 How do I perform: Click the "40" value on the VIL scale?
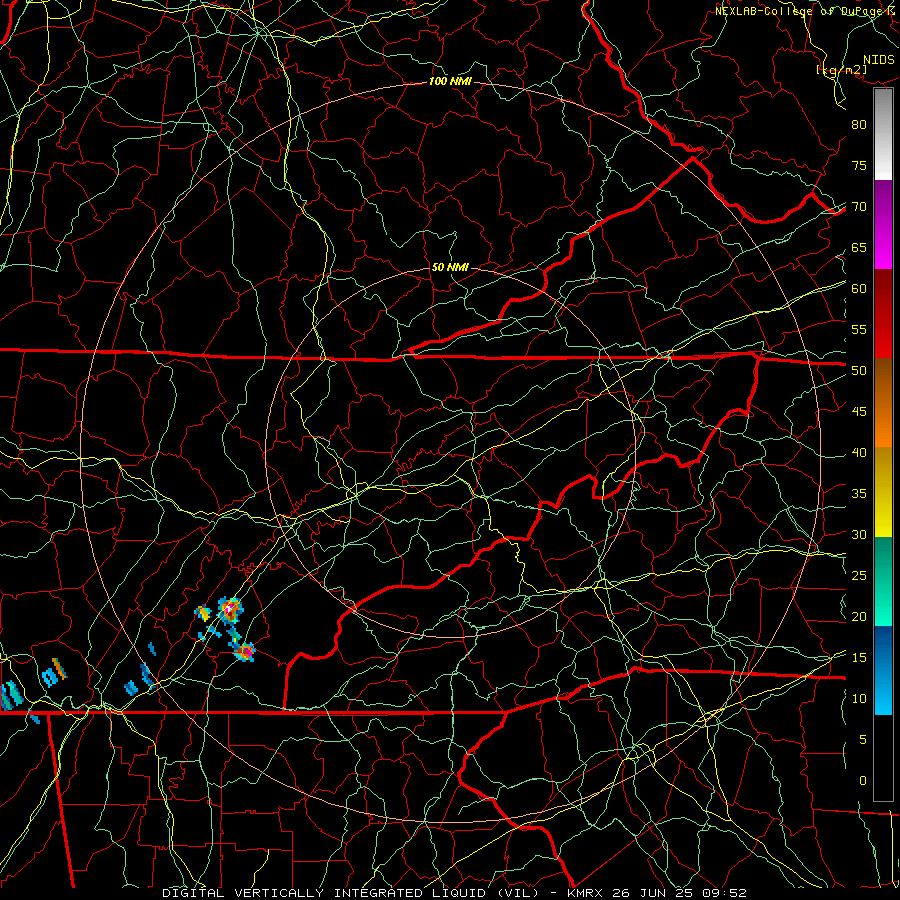859,453
